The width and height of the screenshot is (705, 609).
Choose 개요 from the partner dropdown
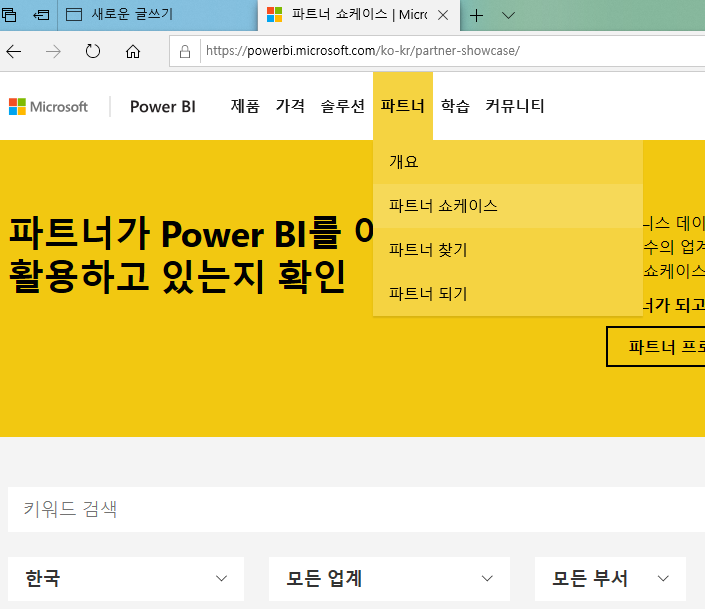tap(508, 162)
